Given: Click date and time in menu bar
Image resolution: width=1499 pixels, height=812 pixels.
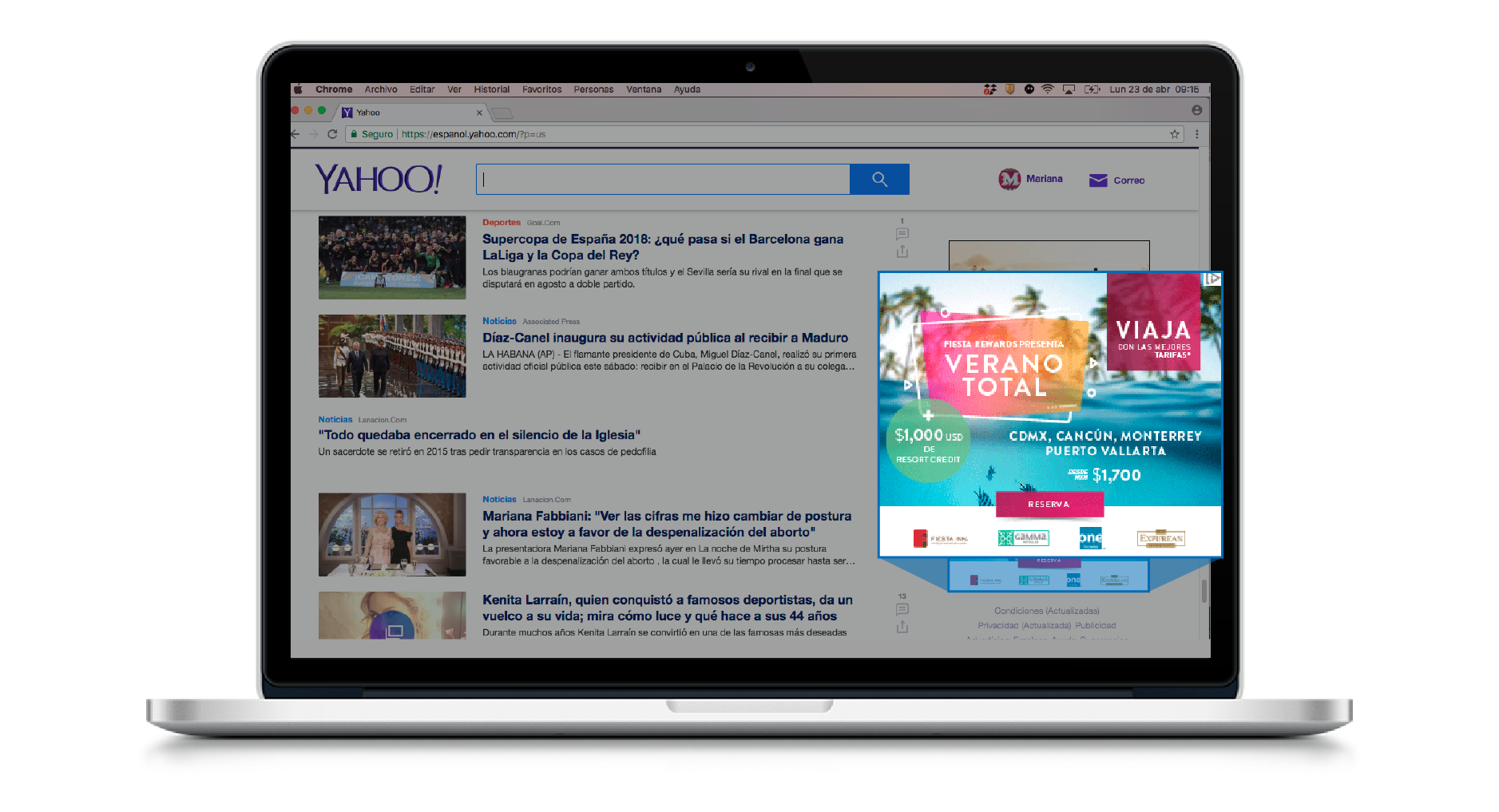Looking at the screenshot, I should point(1154,89).
